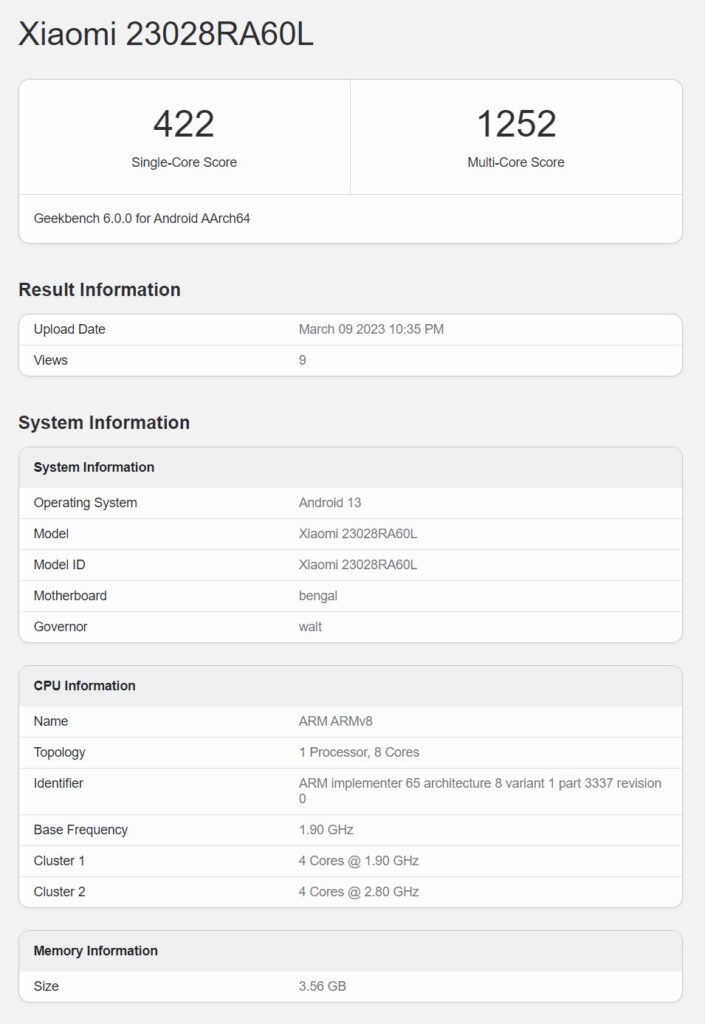The width and height of the screenshot is (705, 1024).
Task: Click the large System Information section heading
Action: click(x=104, y=423)
